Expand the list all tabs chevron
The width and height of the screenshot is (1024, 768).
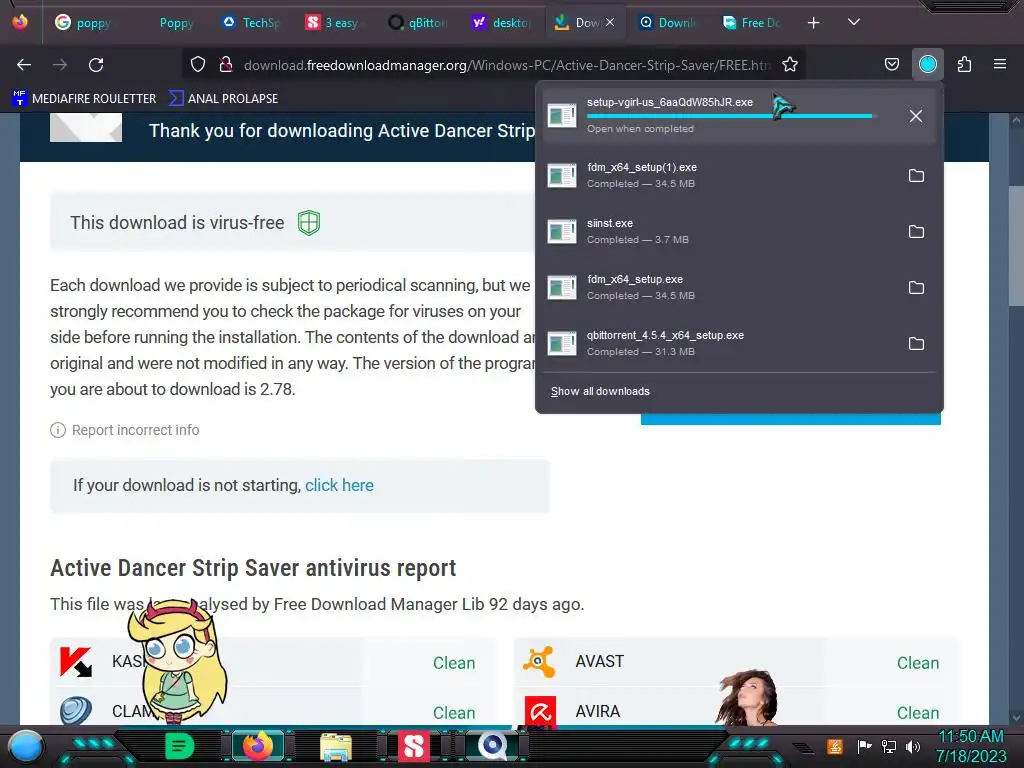point(854,22)
